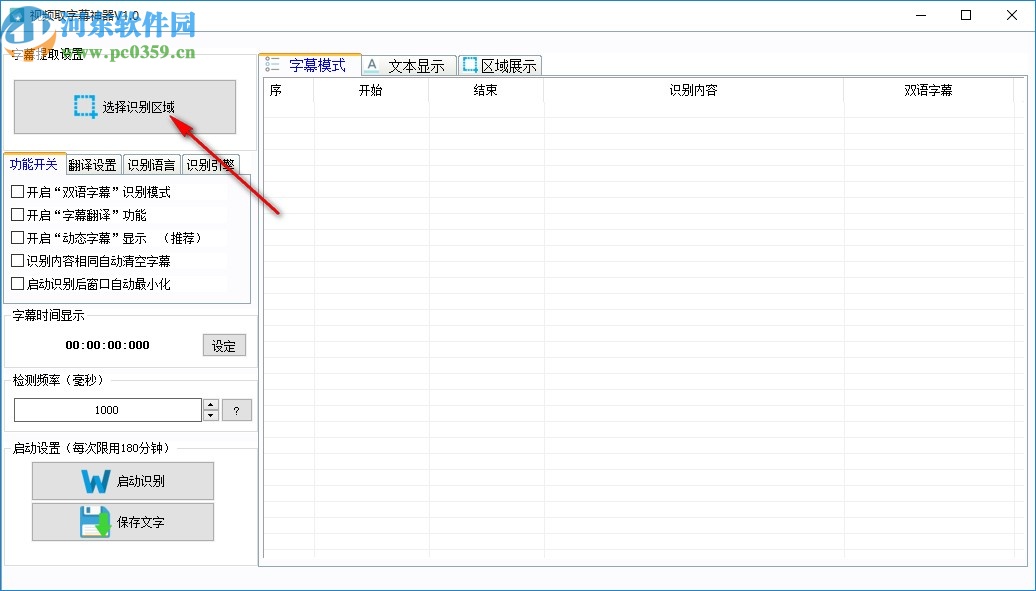The height and width of the screenshot is (591, 1036).
Task: Enable 动态字幕 display option
Action: tap(17, 237)
